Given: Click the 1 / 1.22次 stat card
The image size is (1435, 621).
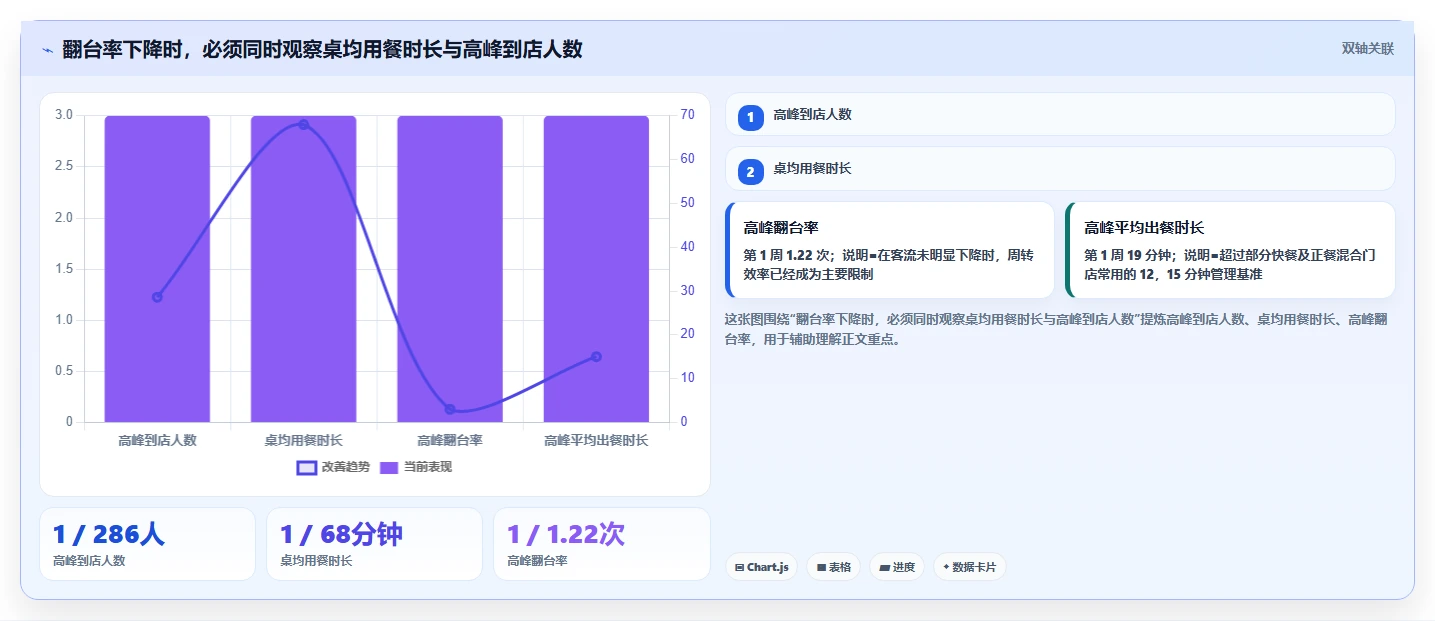Looking at the screenshot, I should click(x=602, y=544).
